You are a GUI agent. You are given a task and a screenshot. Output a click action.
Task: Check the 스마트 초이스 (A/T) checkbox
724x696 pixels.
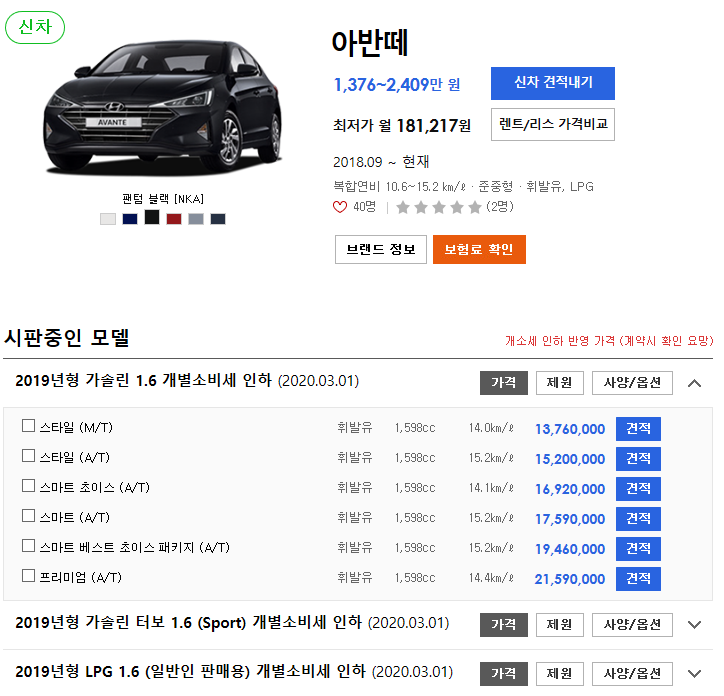29,485
